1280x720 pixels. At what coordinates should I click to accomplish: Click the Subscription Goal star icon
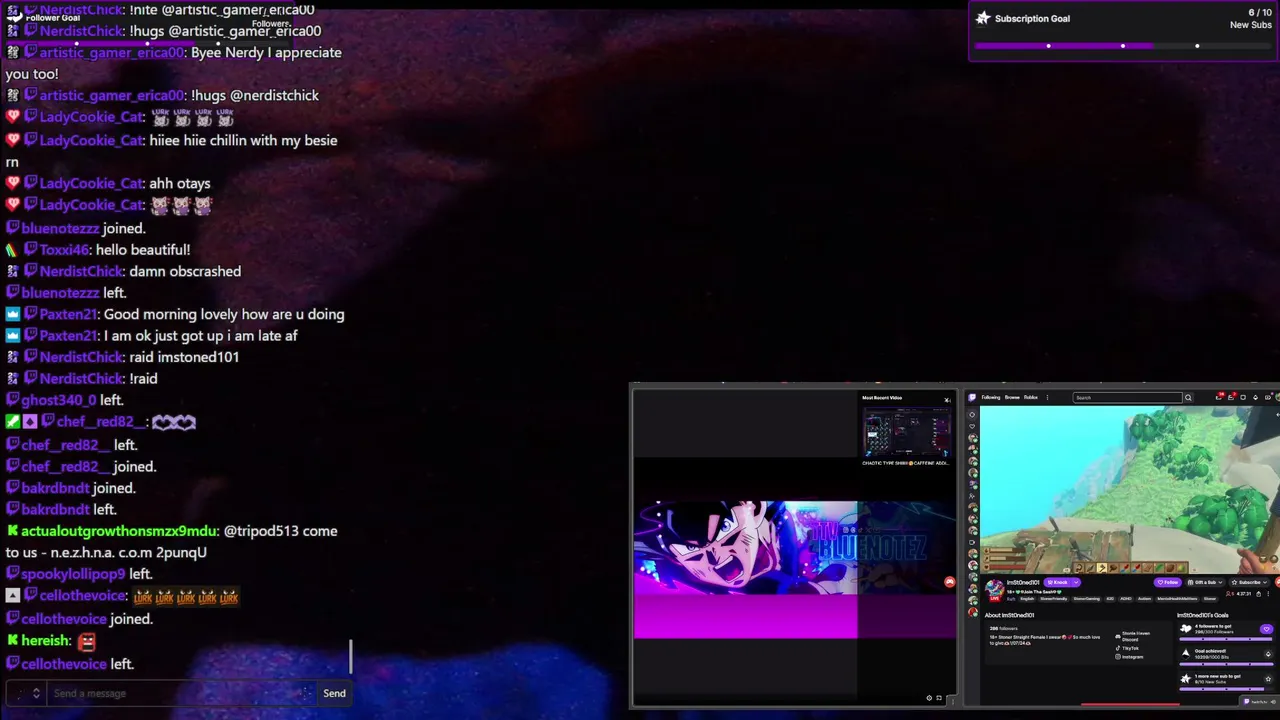coord(983,18)
